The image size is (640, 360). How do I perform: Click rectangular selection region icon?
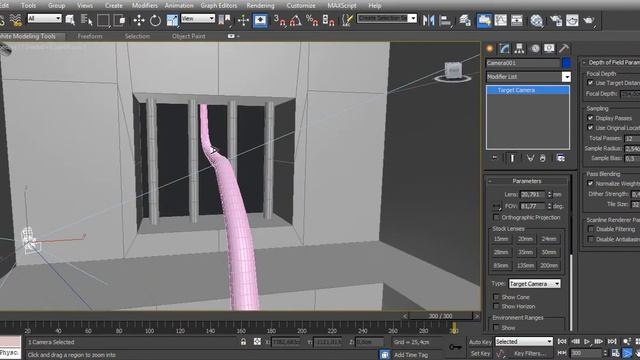[103, 20]
